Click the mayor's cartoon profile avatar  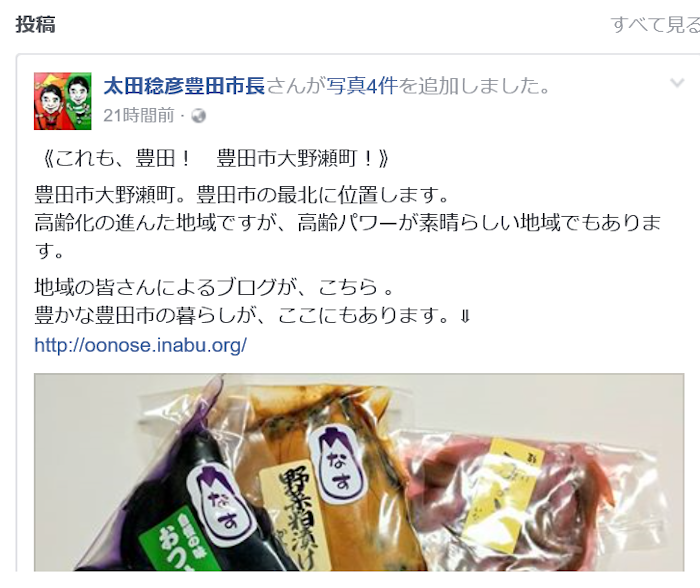coord(62,101)
